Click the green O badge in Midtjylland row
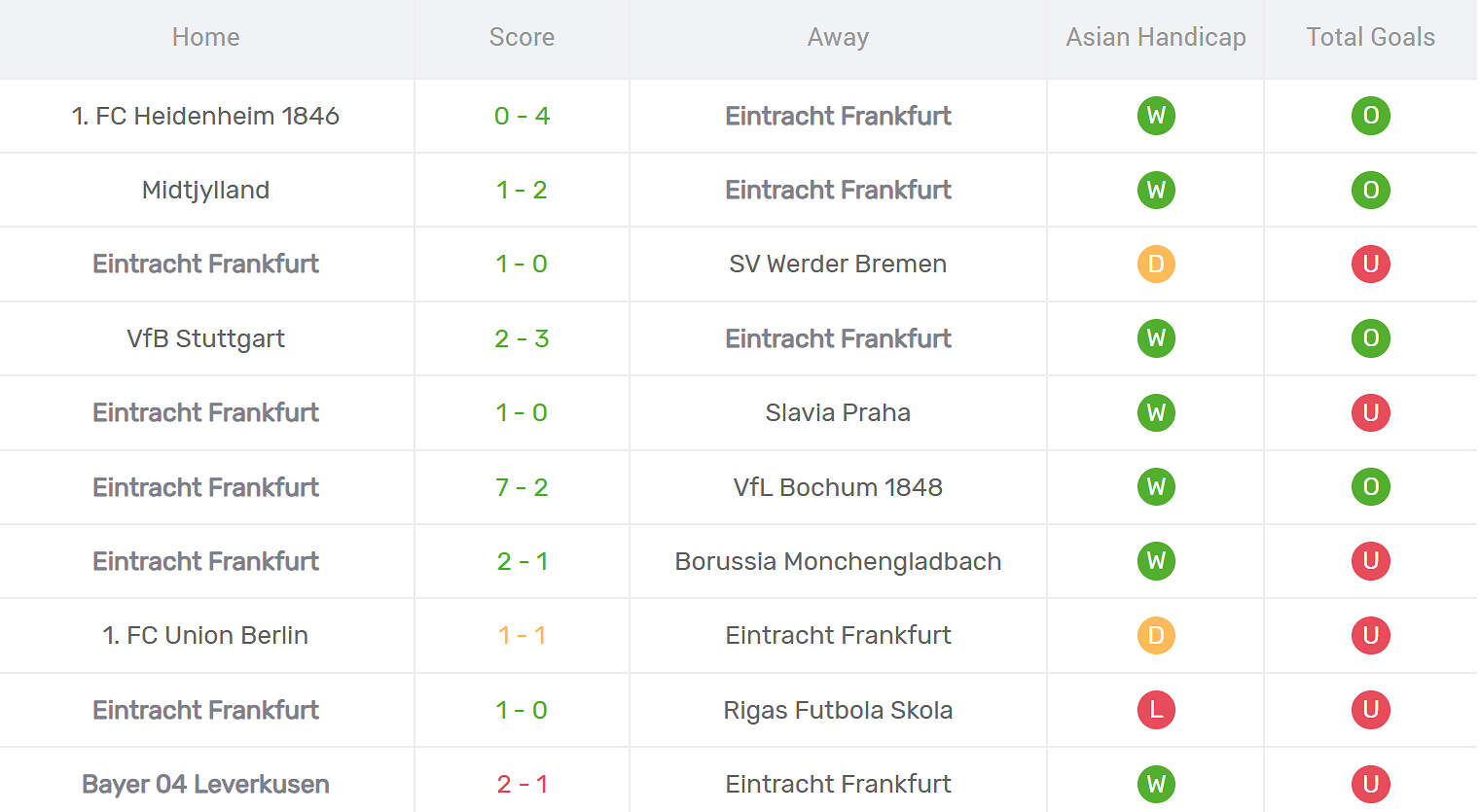Viewport: 1480px width, 812px height. pyautogui.click(x=1370, y=190)
